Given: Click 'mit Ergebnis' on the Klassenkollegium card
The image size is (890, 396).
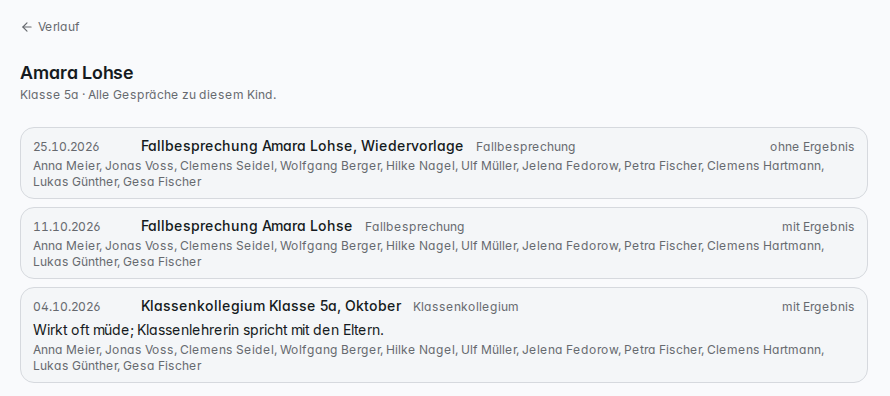Looking at the screenshot, I should point(818,307).
